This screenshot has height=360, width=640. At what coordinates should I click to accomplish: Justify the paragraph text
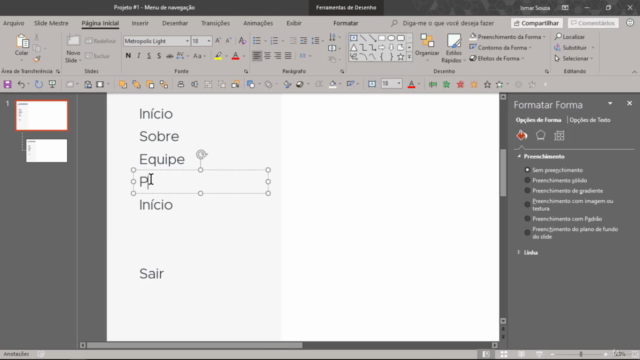(288, 56)
